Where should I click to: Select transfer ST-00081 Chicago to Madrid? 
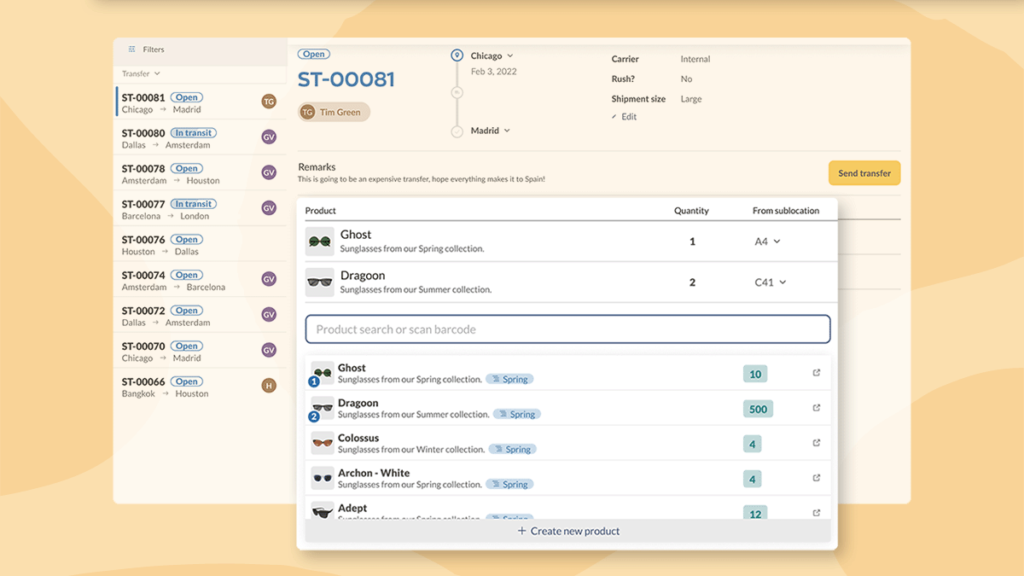coord(200,103)
